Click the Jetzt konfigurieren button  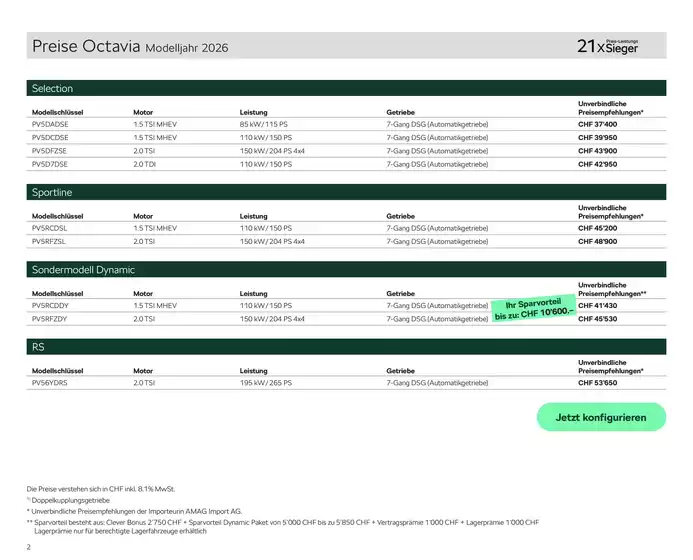click(601, 417)
